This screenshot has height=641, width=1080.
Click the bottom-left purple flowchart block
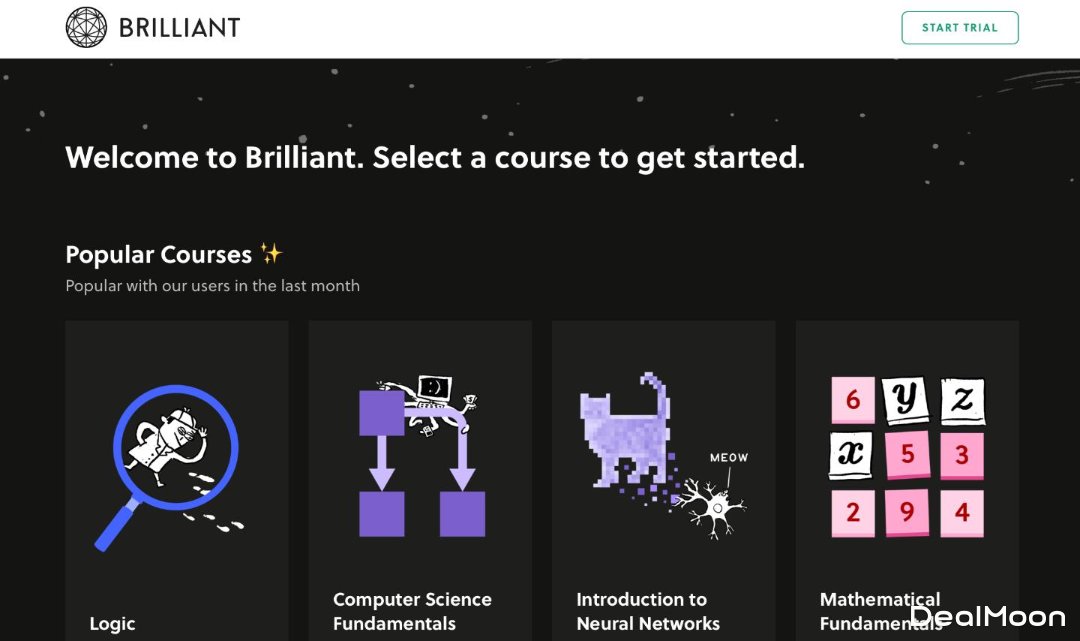tap(381, 513)
